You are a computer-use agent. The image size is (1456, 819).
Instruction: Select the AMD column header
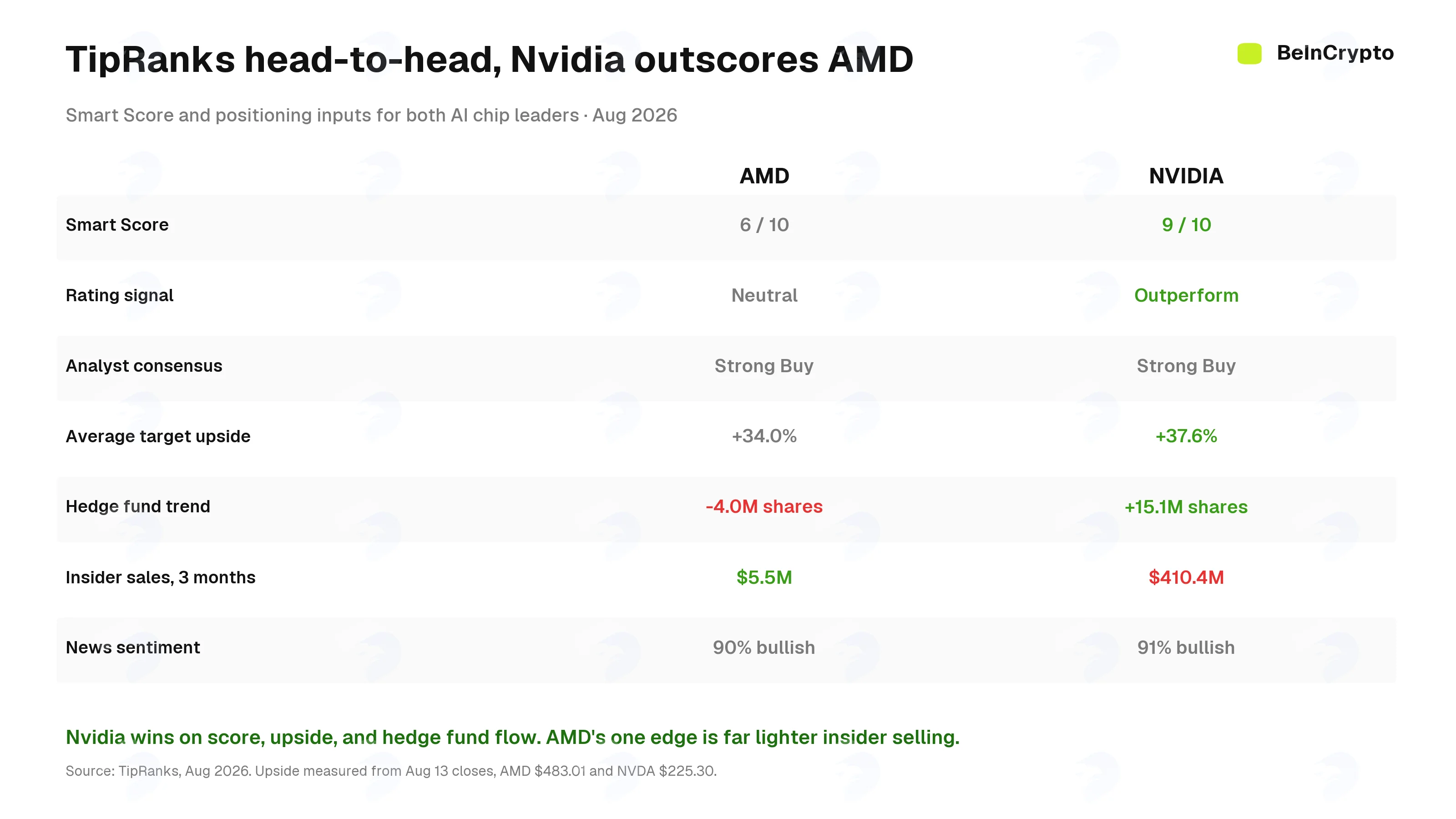click(x=764, y=176)
